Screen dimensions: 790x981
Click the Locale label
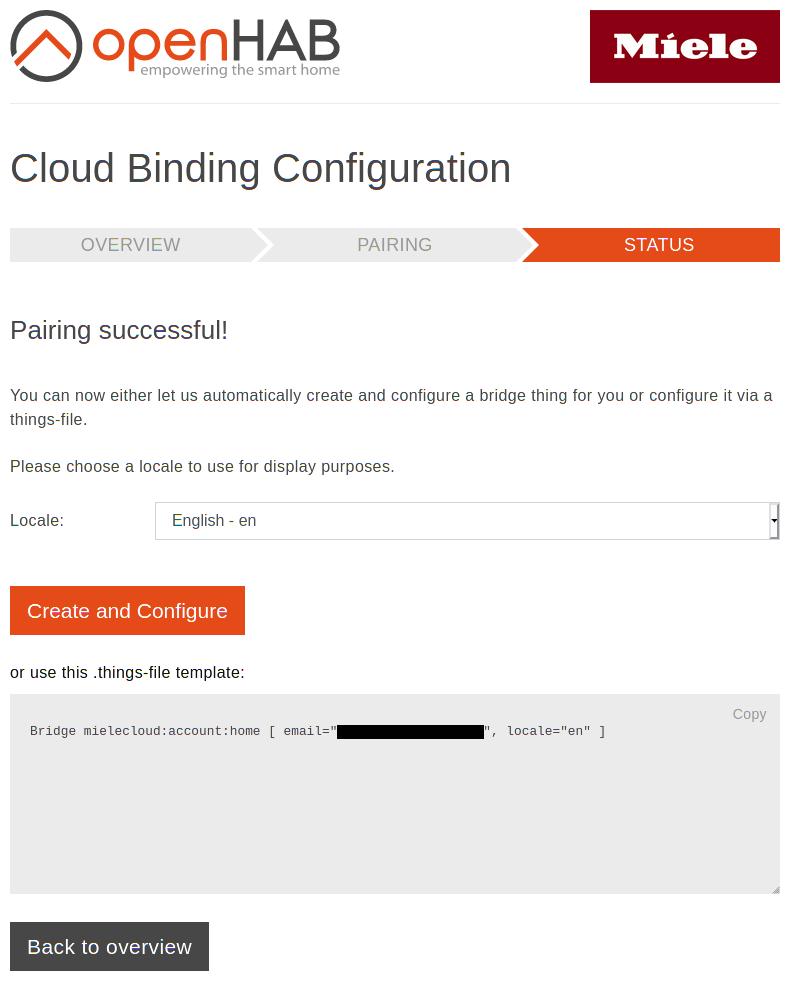37,521
